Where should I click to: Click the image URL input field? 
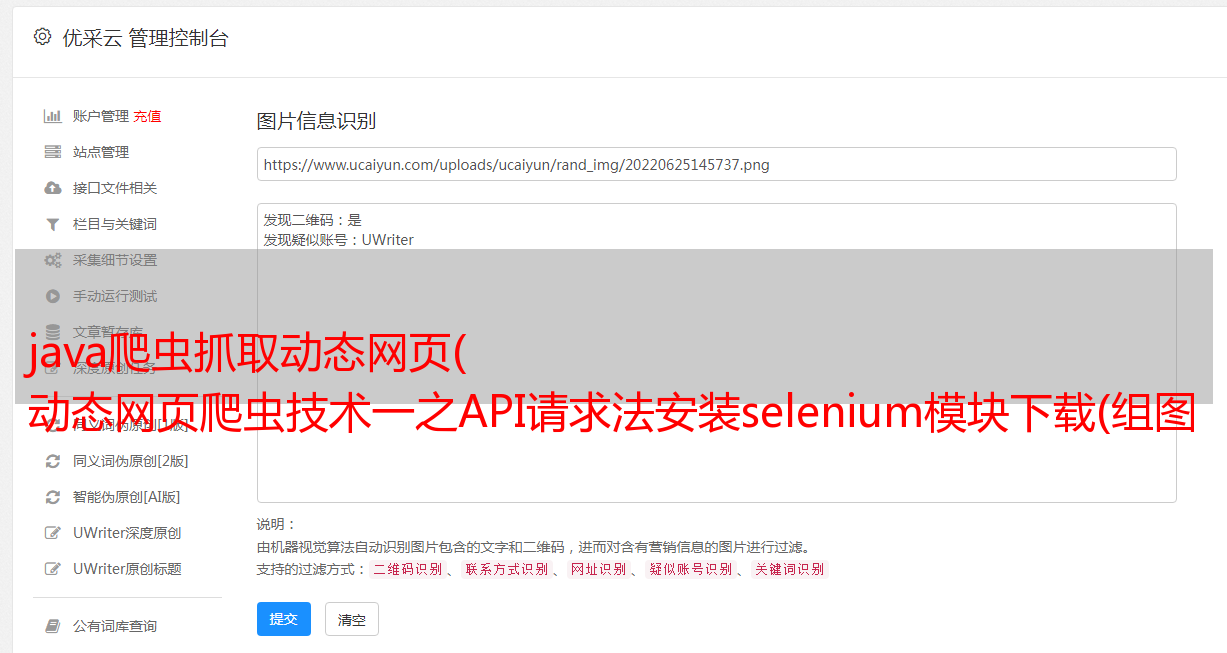[716, 164]
